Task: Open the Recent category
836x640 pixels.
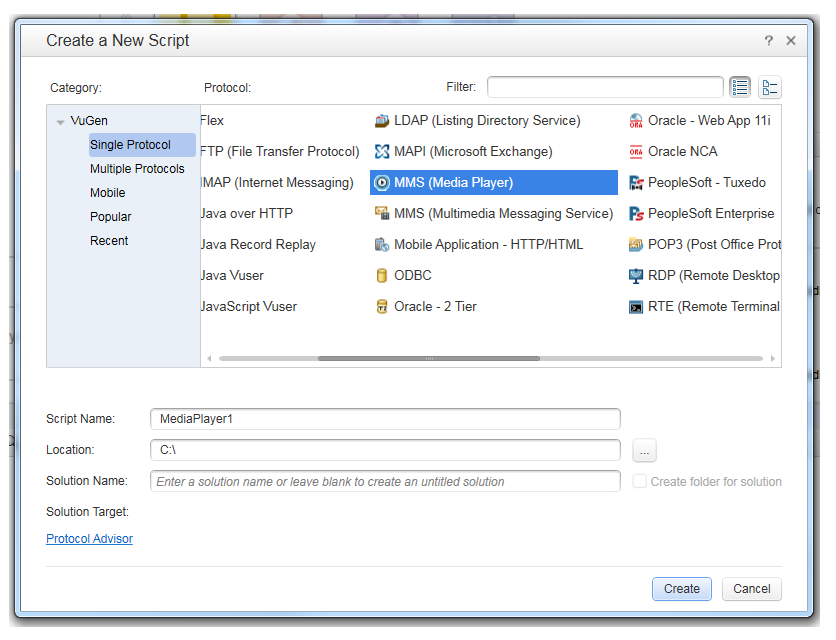Action: click(109, 241)
